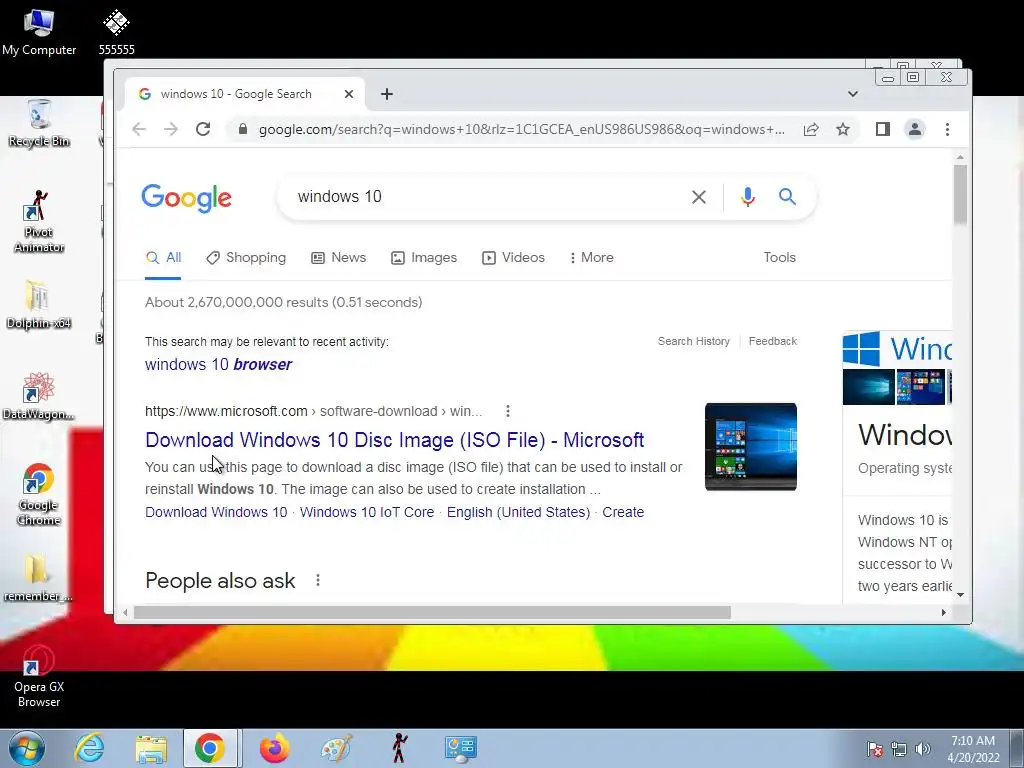1024x768 pixels.
Task: Click the vertical scrollbar thumb
Action: [959, 194]
